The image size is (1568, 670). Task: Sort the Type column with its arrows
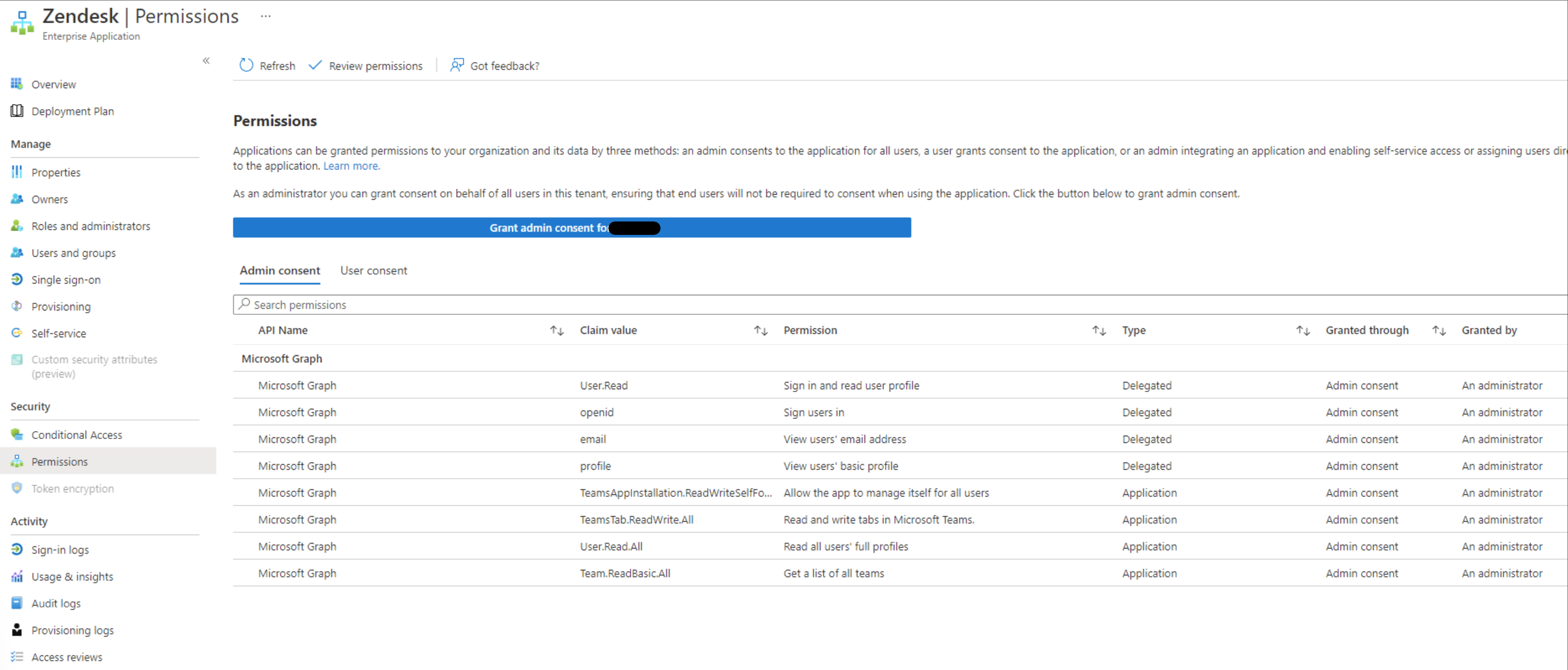tap(1302, 331)
